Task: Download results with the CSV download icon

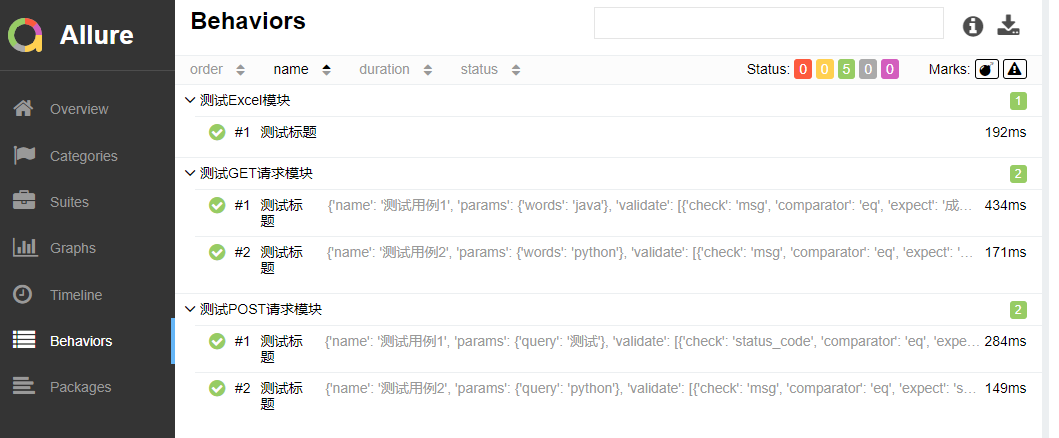Action: (1008, 26)
